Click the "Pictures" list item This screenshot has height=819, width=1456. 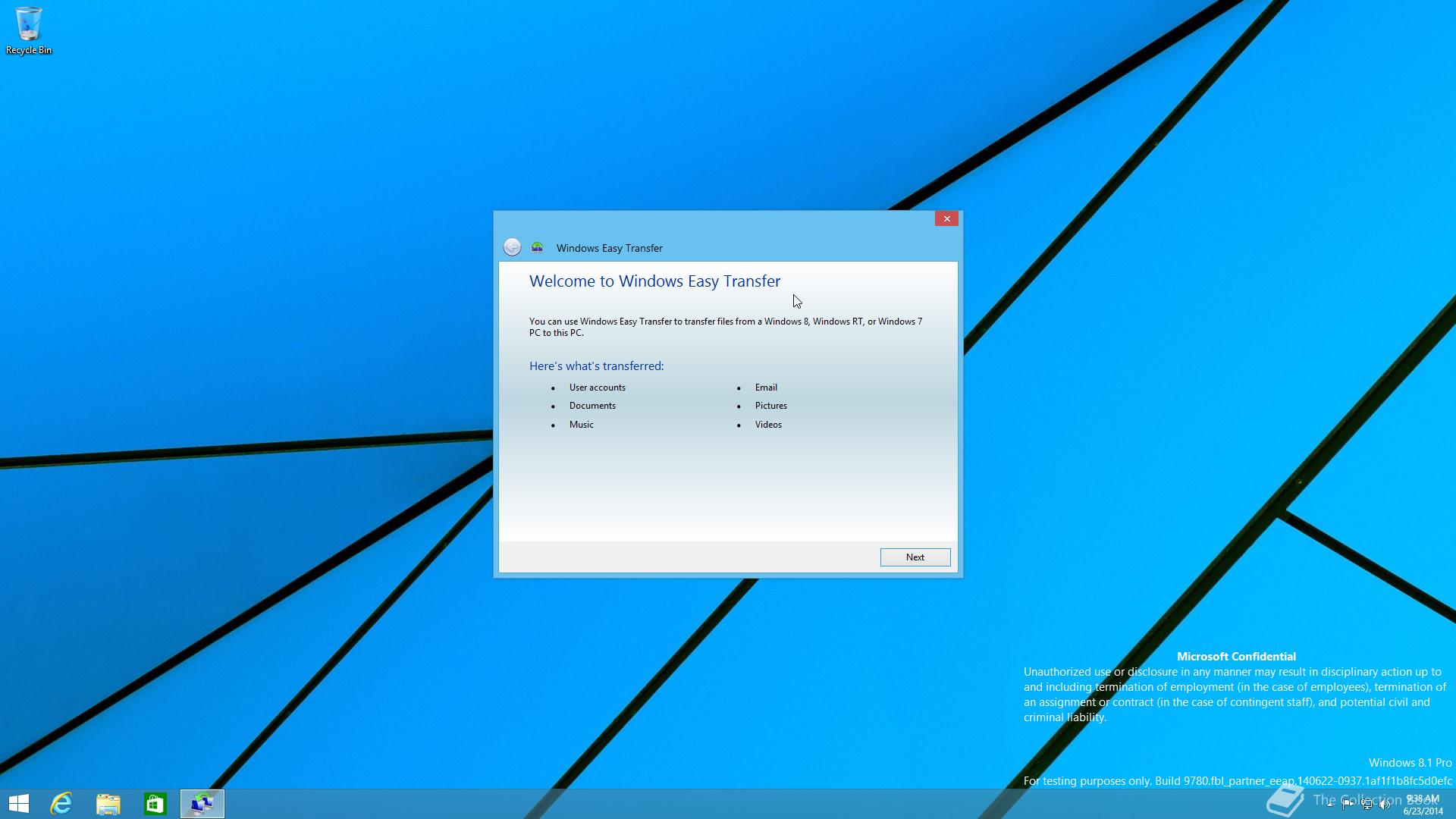click(770, 406)
